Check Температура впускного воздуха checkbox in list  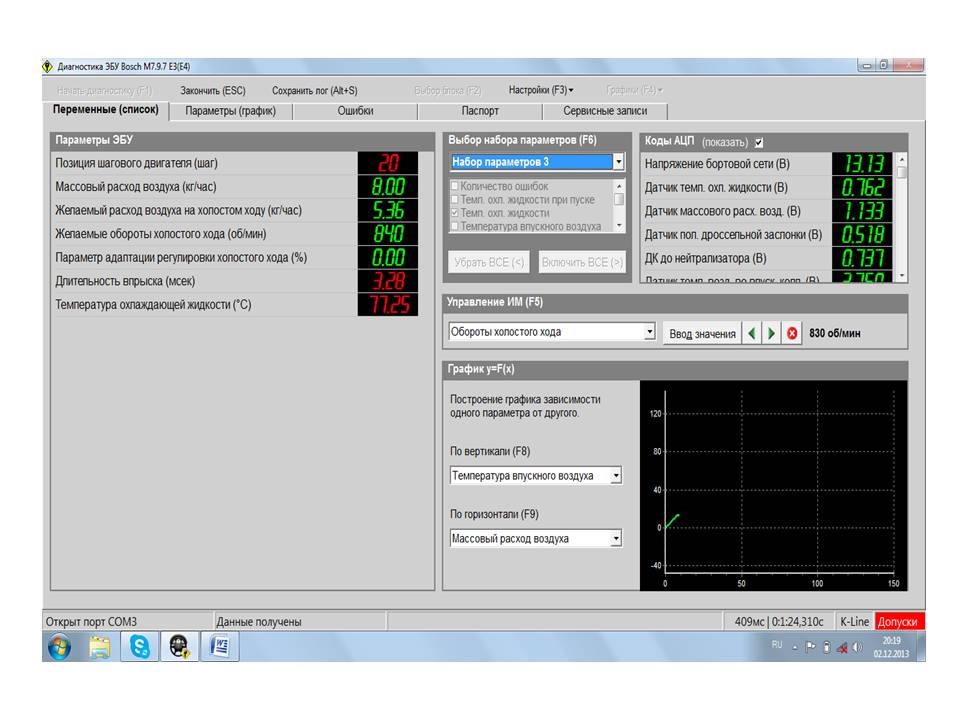pos(454,226)
